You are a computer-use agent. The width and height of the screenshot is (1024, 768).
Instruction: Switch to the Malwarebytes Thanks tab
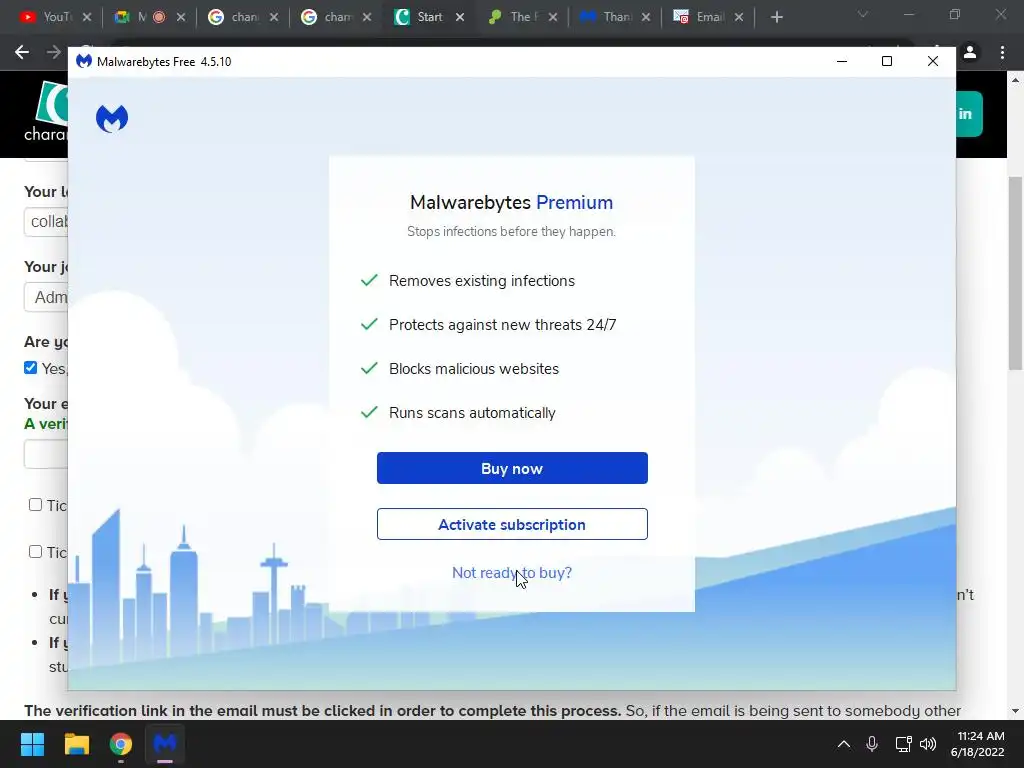coord(606,17)
